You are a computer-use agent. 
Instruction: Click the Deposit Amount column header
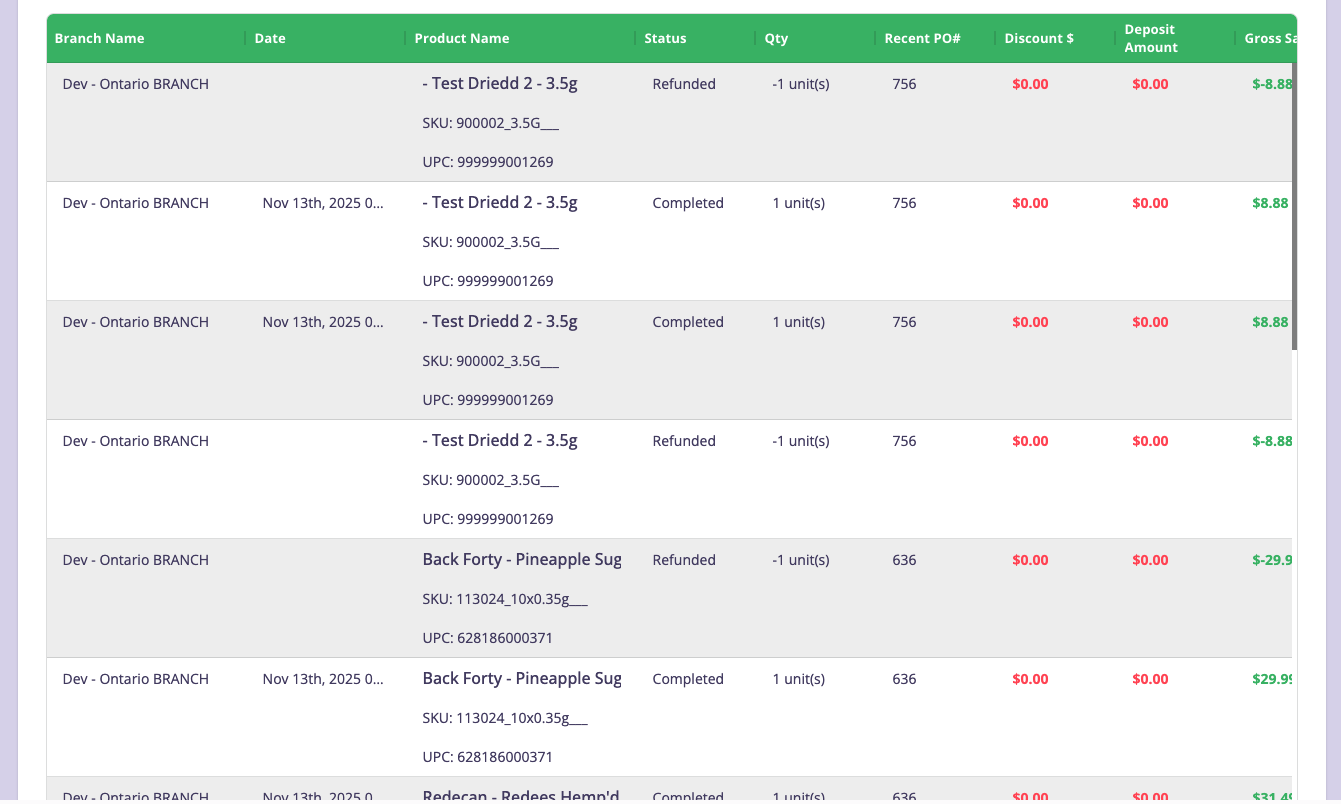pos(1150,38)
